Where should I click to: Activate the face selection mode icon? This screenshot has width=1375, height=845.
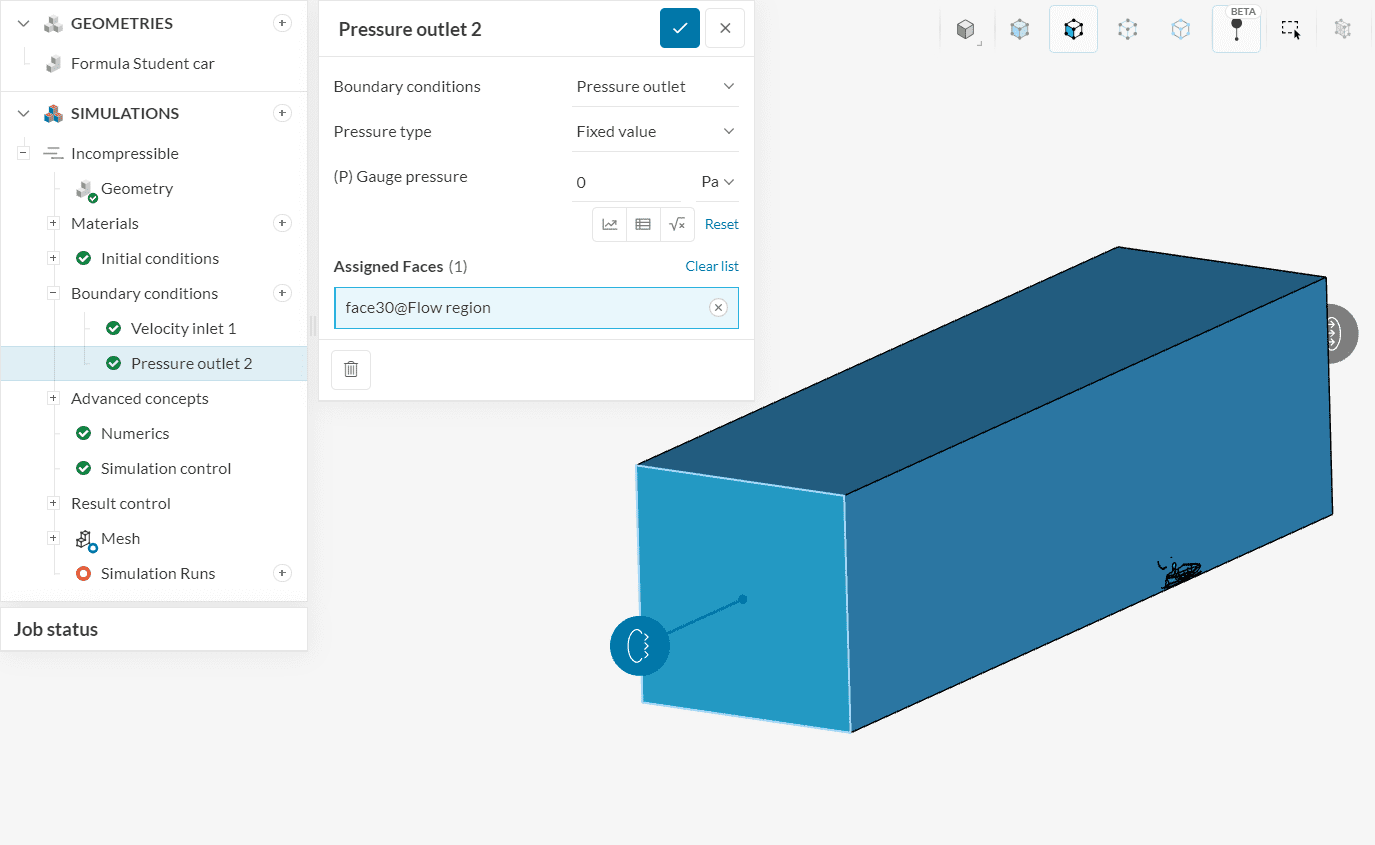tap(1073, 30)
